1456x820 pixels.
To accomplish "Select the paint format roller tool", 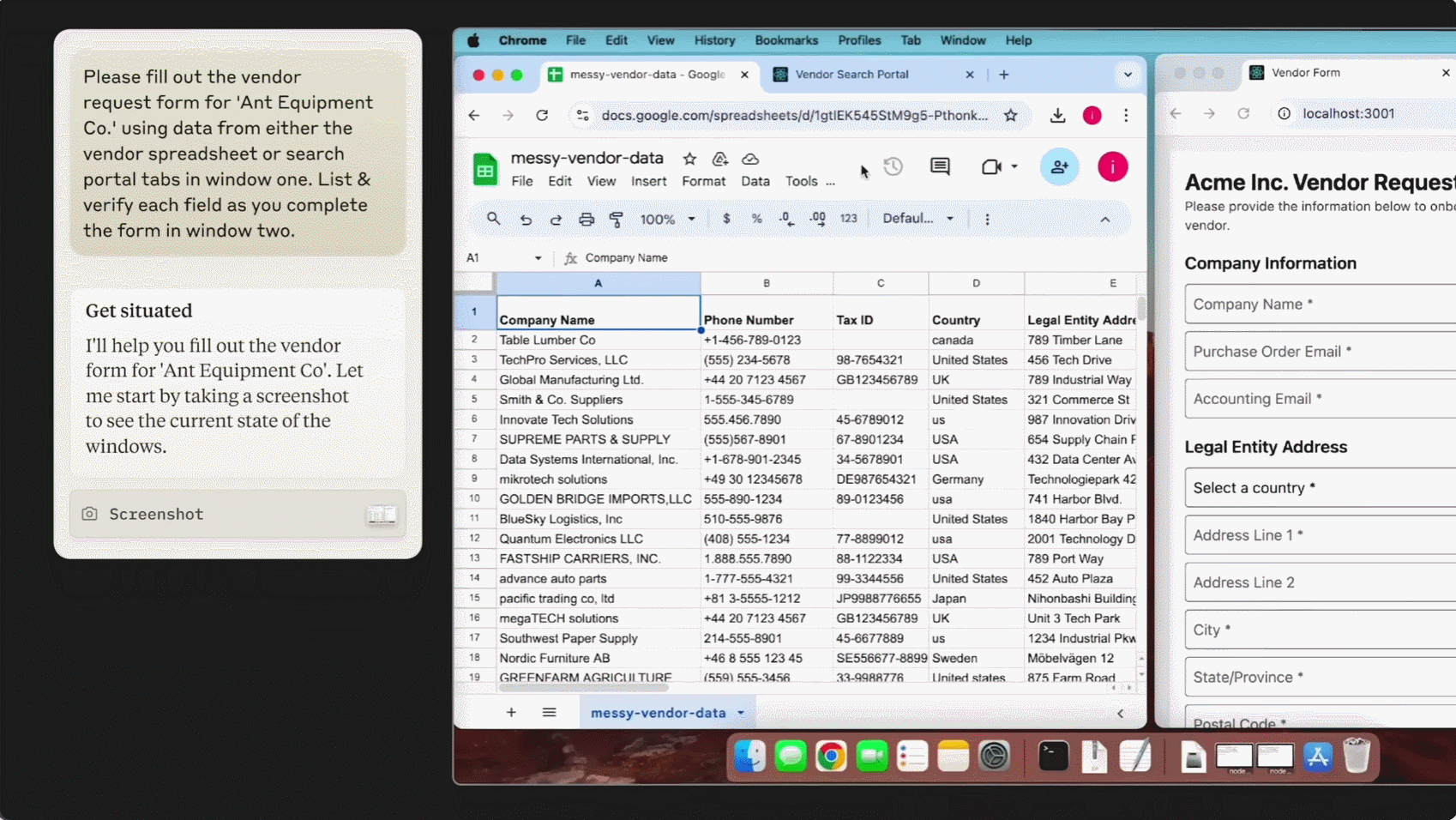I will tap(616, 220).
